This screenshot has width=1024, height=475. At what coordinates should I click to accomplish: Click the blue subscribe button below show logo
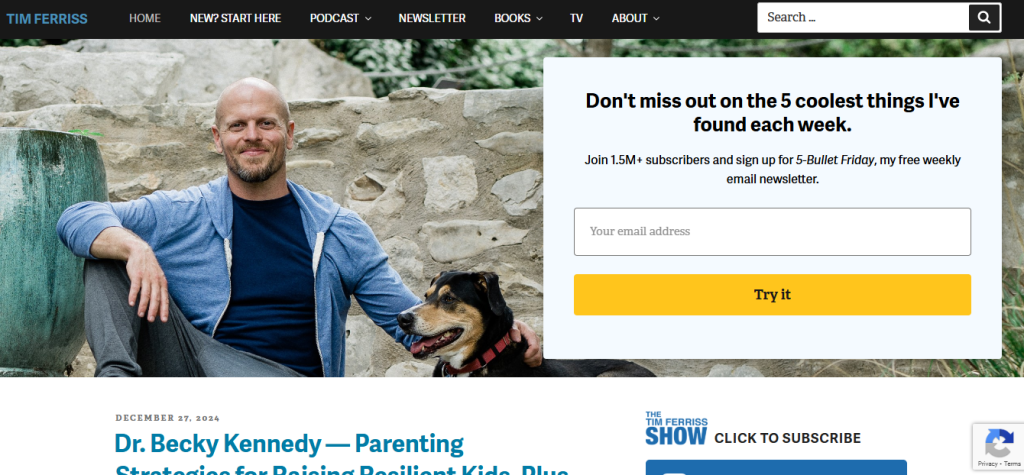[776, 467]
